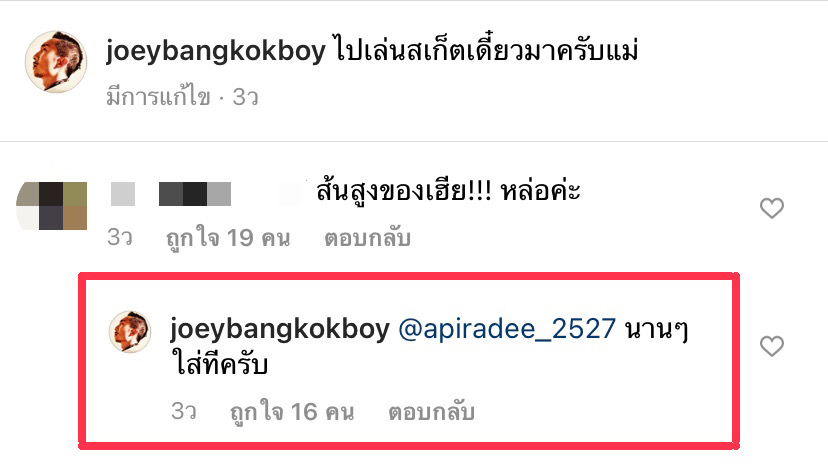Open the joeybangkokboy username in the caption
Viewport: 828px width, 466px height.
(215, 51)
